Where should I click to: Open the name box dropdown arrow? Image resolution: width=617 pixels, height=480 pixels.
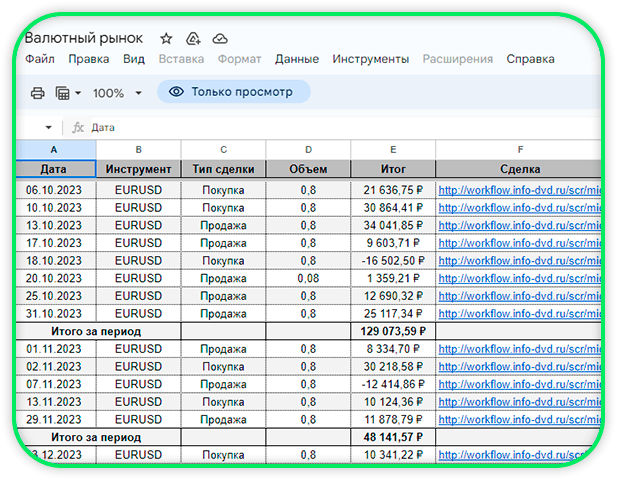48,128
